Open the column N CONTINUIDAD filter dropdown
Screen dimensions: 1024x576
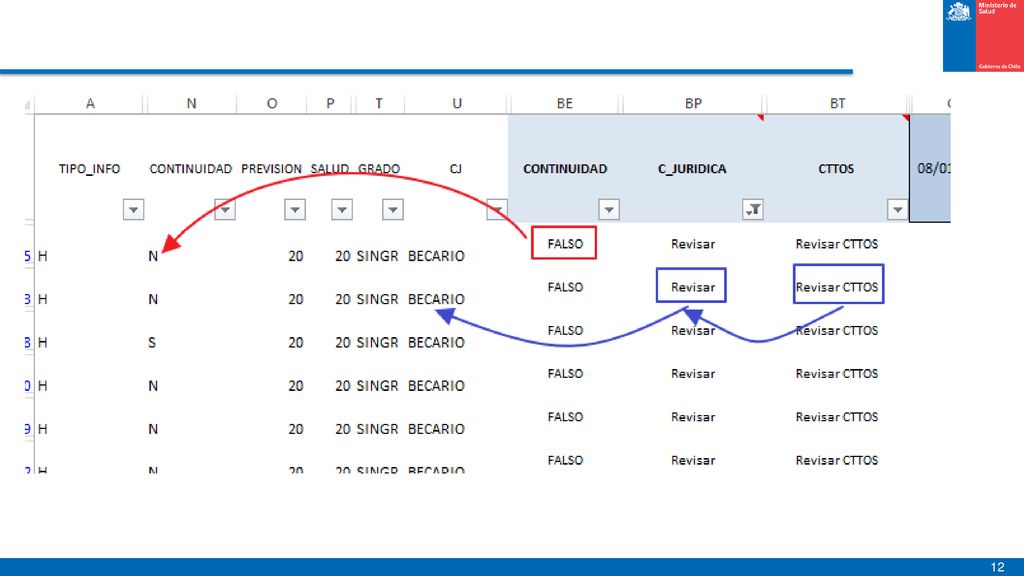pyautogui.click(x=225, y=210)
